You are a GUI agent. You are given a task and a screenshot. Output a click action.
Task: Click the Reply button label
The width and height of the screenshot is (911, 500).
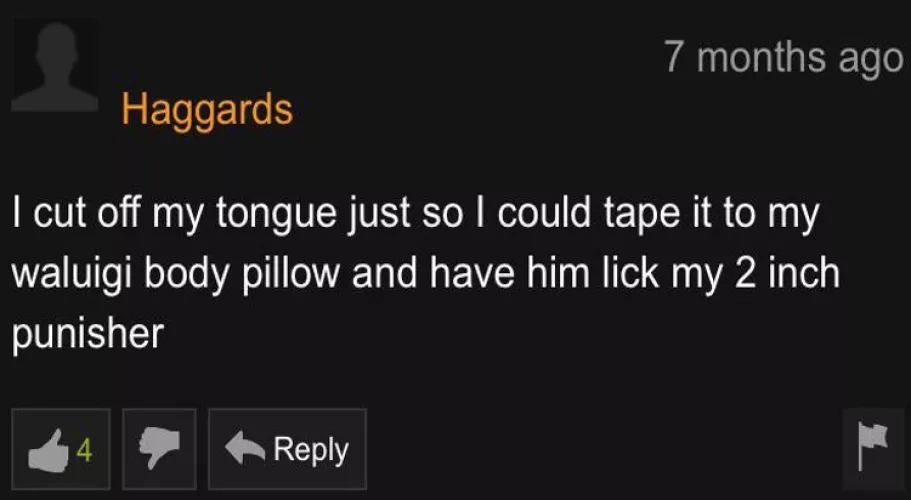pos(311,450)
